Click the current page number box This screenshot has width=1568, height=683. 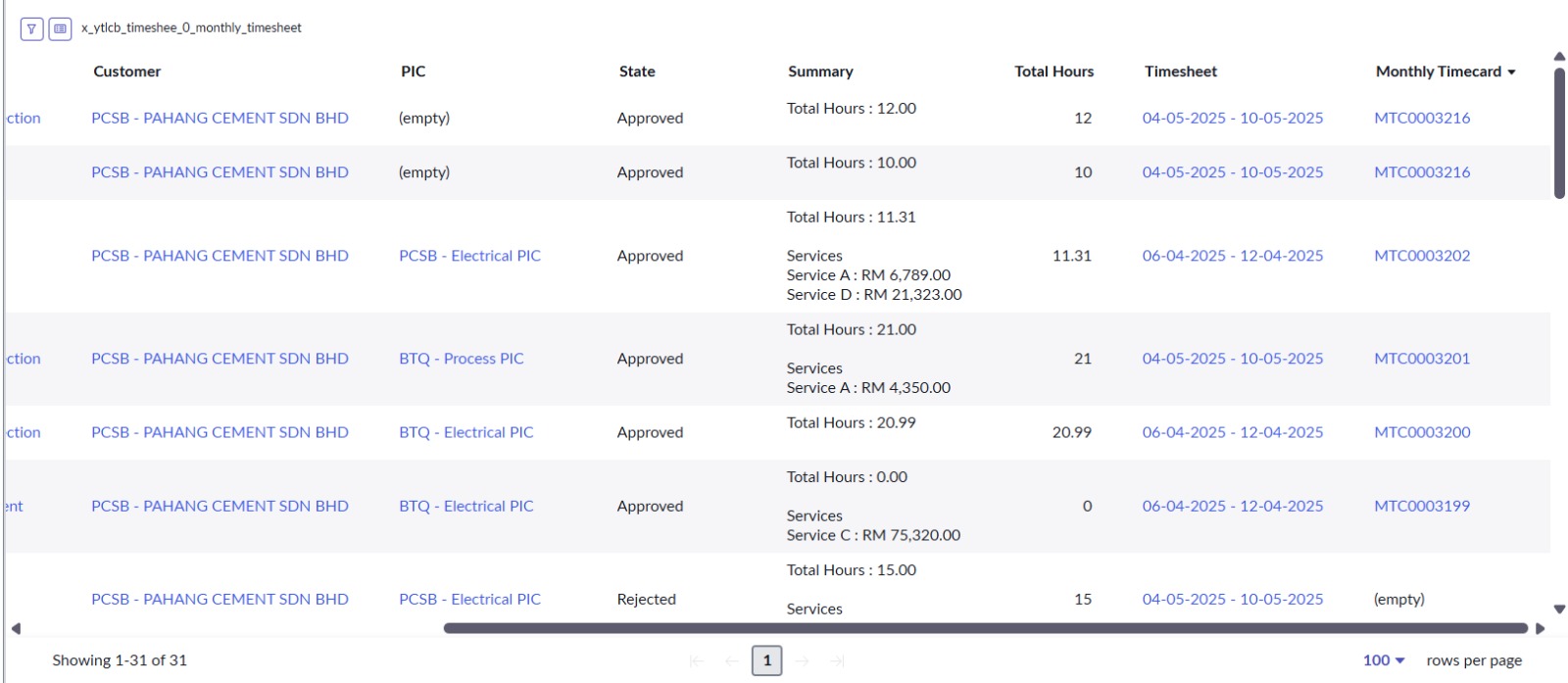pyautogui.click(x=766, y=661)
